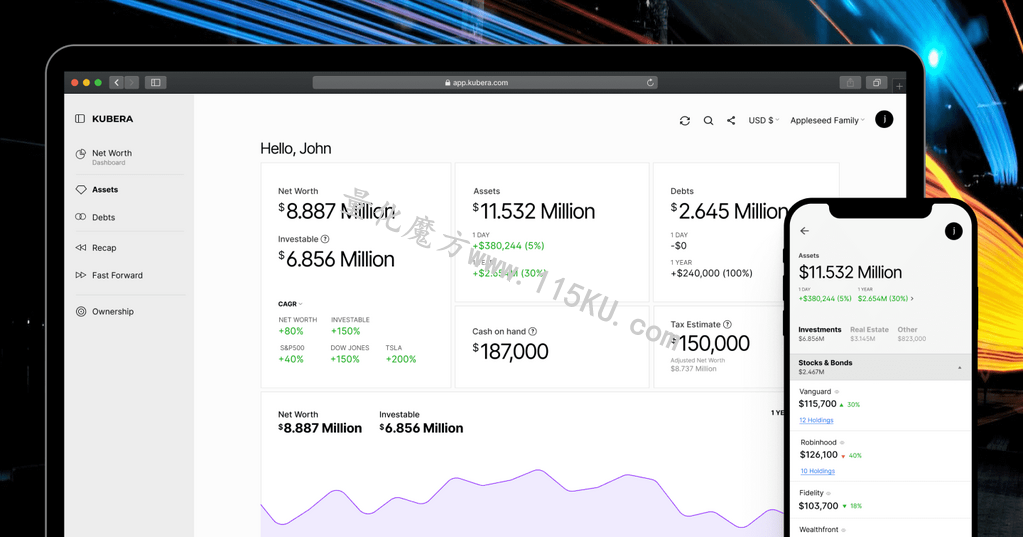
Task: Click the +$380,244 (5%) desktop 1 day change
Action: [508, 245]
